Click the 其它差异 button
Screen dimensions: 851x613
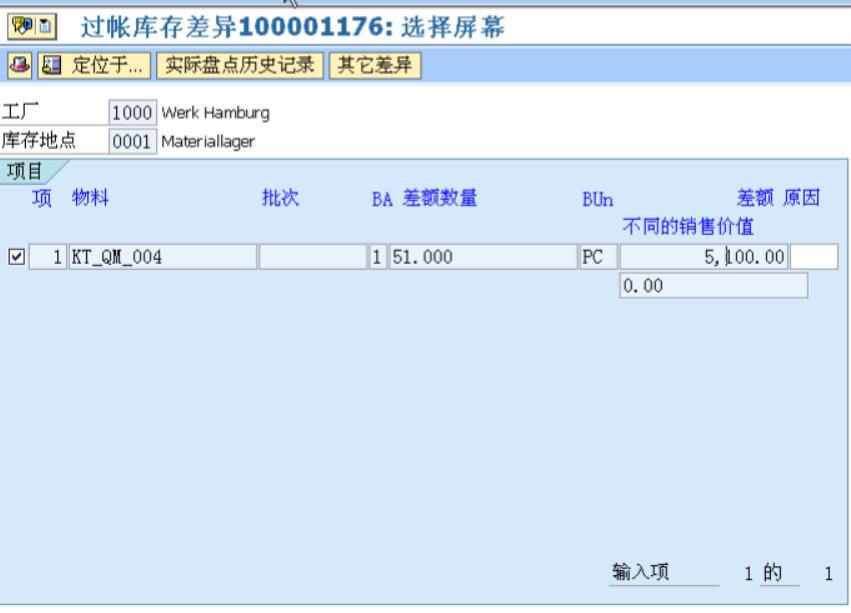374,65
